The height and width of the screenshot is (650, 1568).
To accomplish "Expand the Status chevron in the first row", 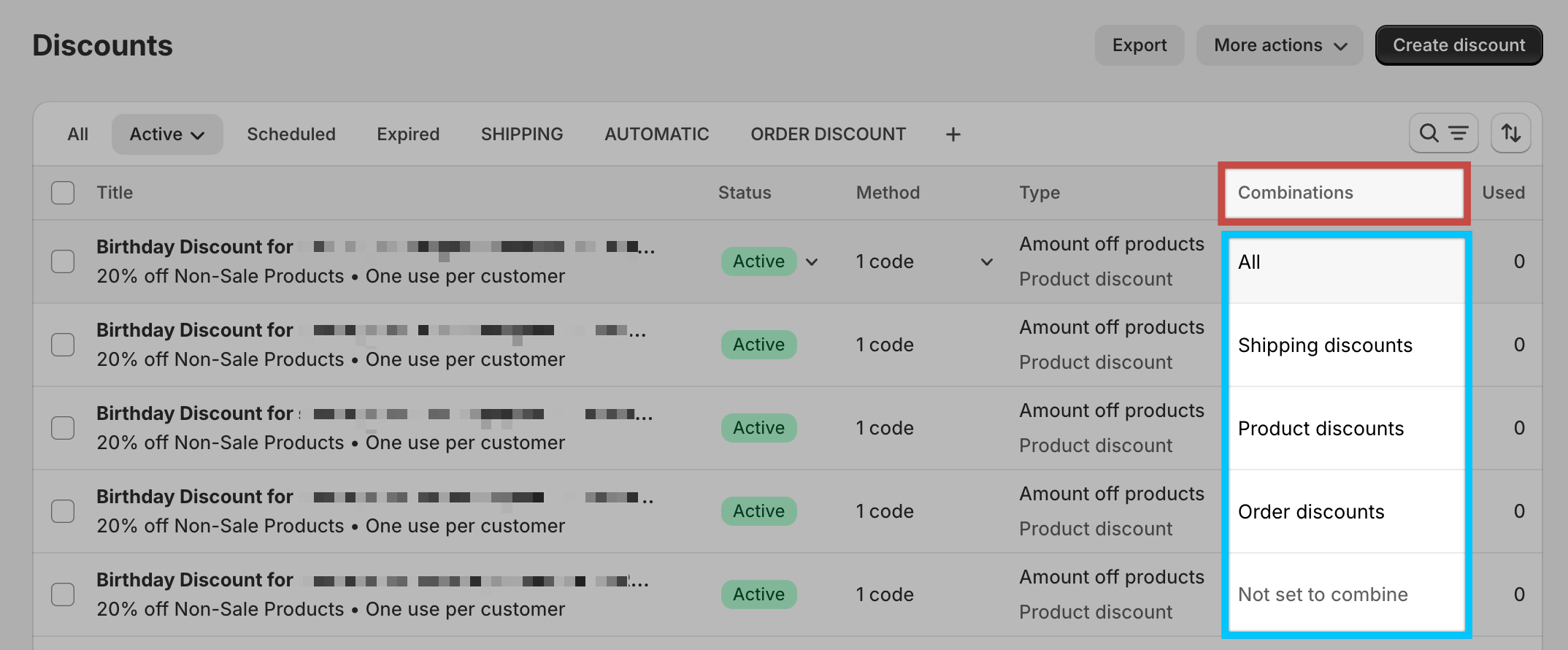I will pyautogui.click(x=812, y=261).
